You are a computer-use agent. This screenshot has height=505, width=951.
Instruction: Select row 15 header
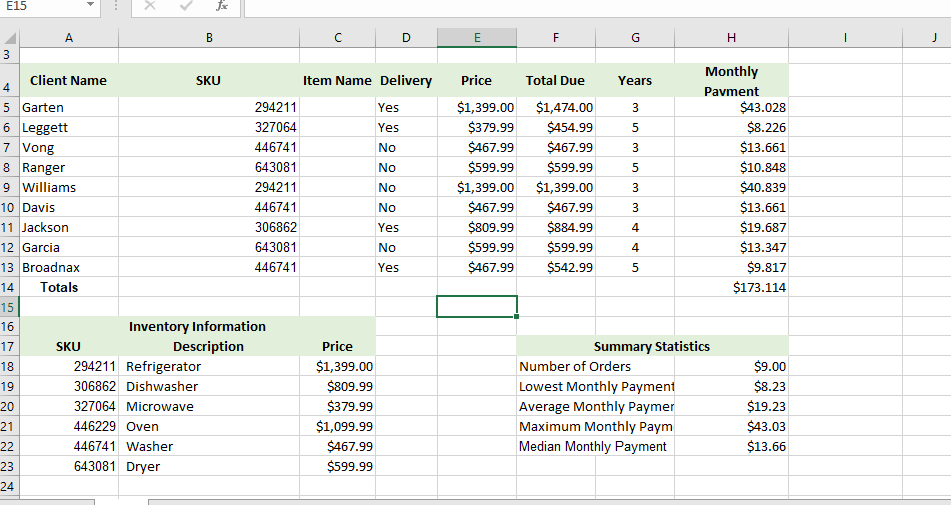click(10, 307)
